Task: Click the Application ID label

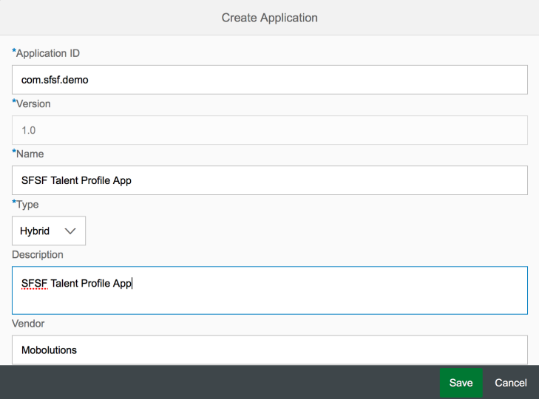Action: [46, 53]
